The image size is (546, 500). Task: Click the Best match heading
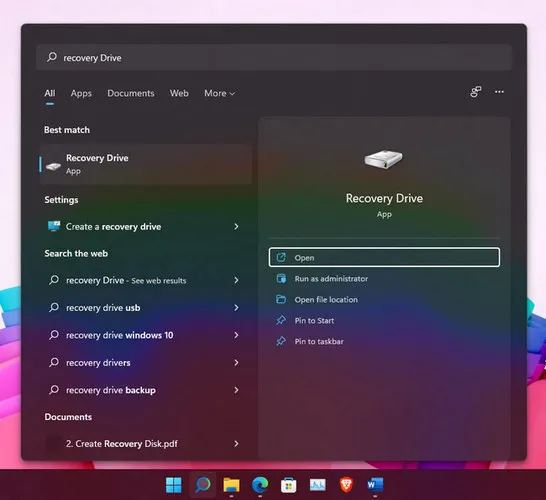click(x=67, y=130)
